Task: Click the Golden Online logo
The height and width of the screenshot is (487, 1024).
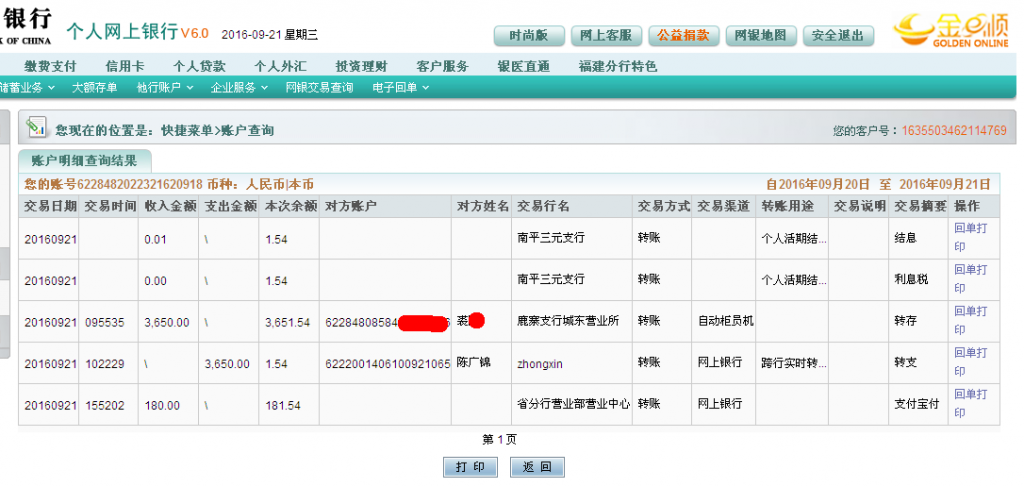Action: click(950, 30)
